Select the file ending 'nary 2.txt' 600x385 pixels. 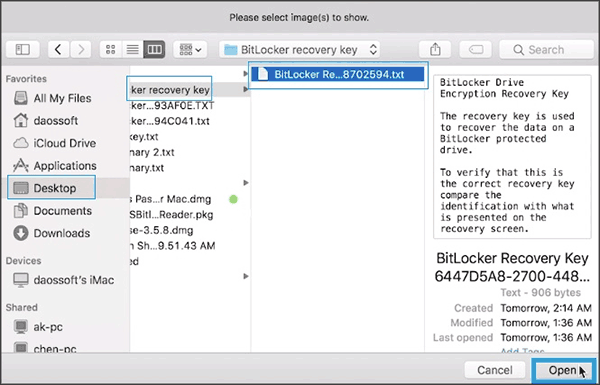152,152
